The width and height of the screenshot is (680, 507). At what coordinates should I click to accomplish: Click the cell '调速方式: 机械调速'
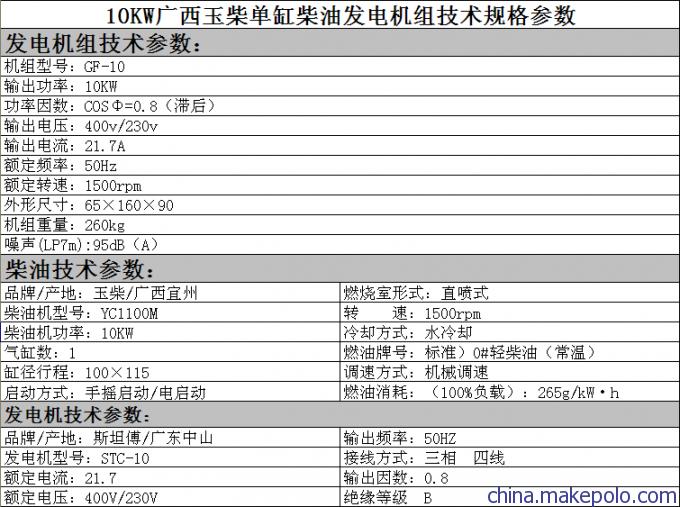pos(510,372)
